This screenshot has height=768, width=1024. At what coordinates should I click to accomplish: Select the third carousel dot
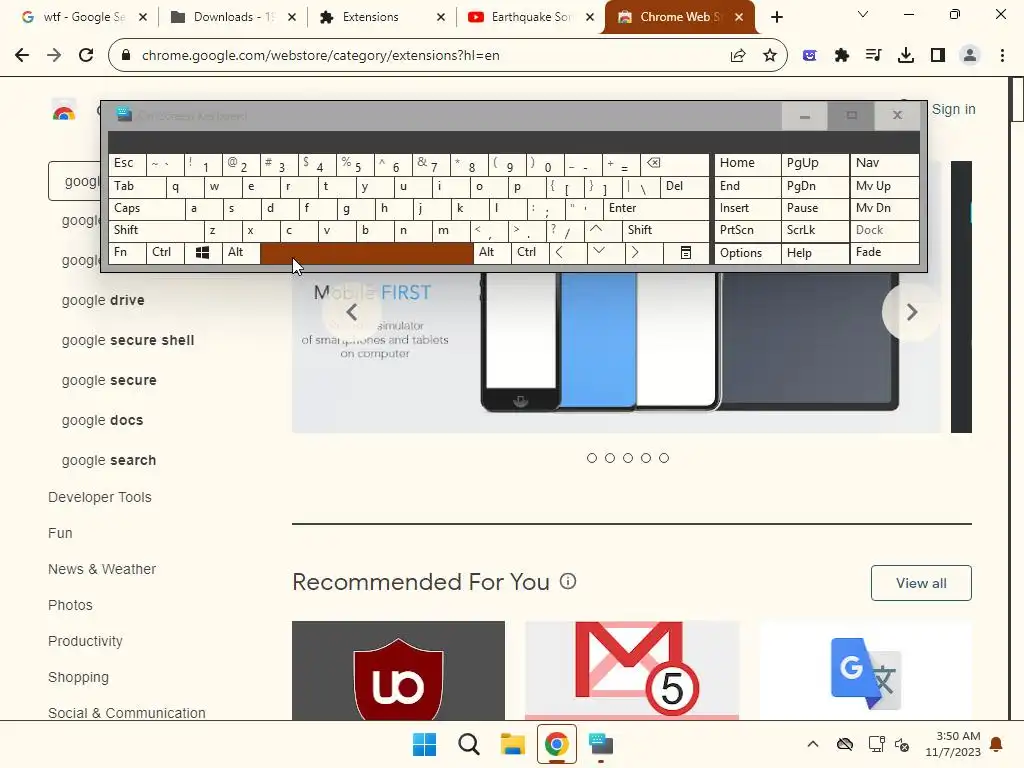pyautogui.click(x=628, y=458)
